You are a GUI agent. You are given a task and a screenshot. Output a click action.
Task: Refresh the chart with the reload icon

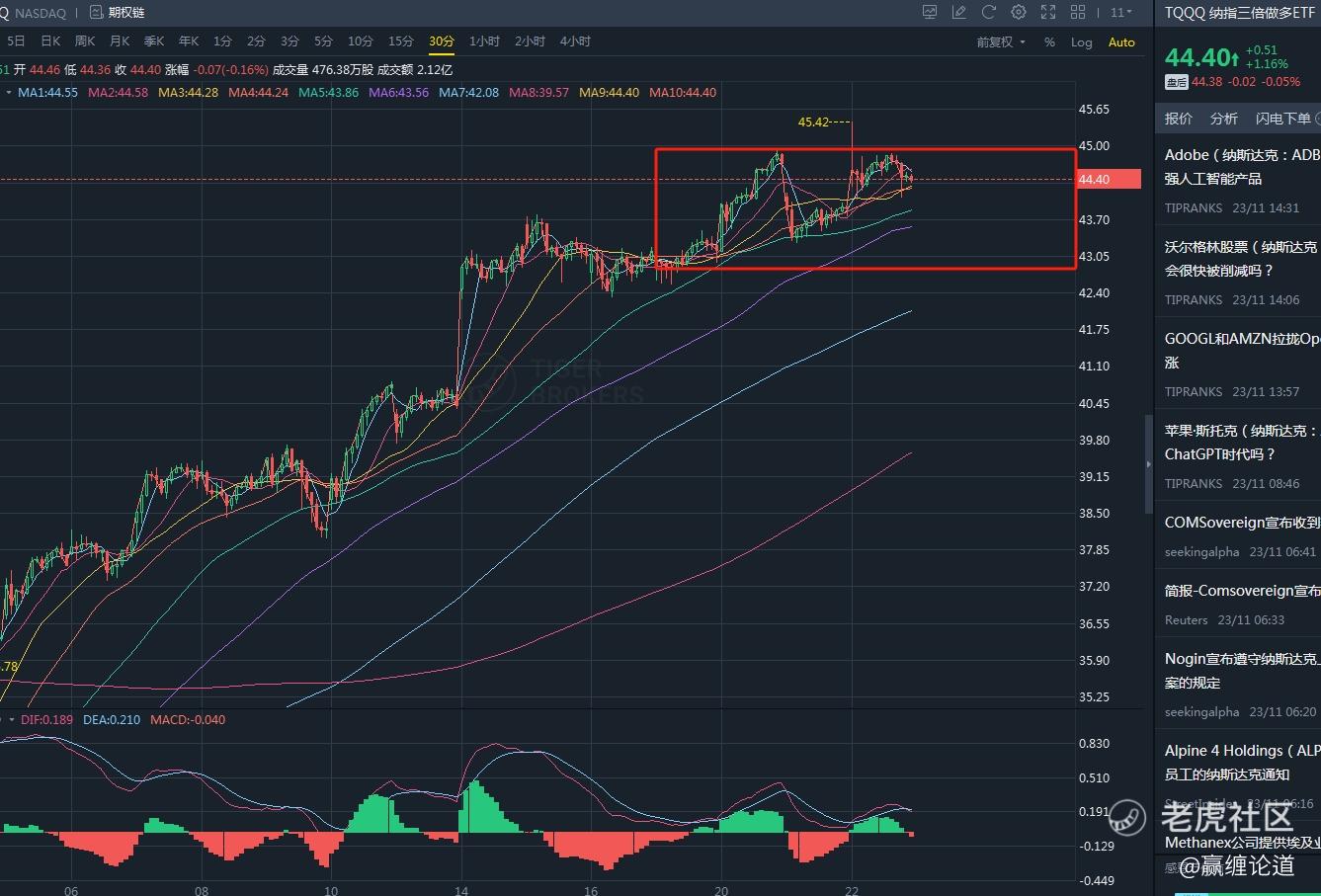(x=988, y=13)
